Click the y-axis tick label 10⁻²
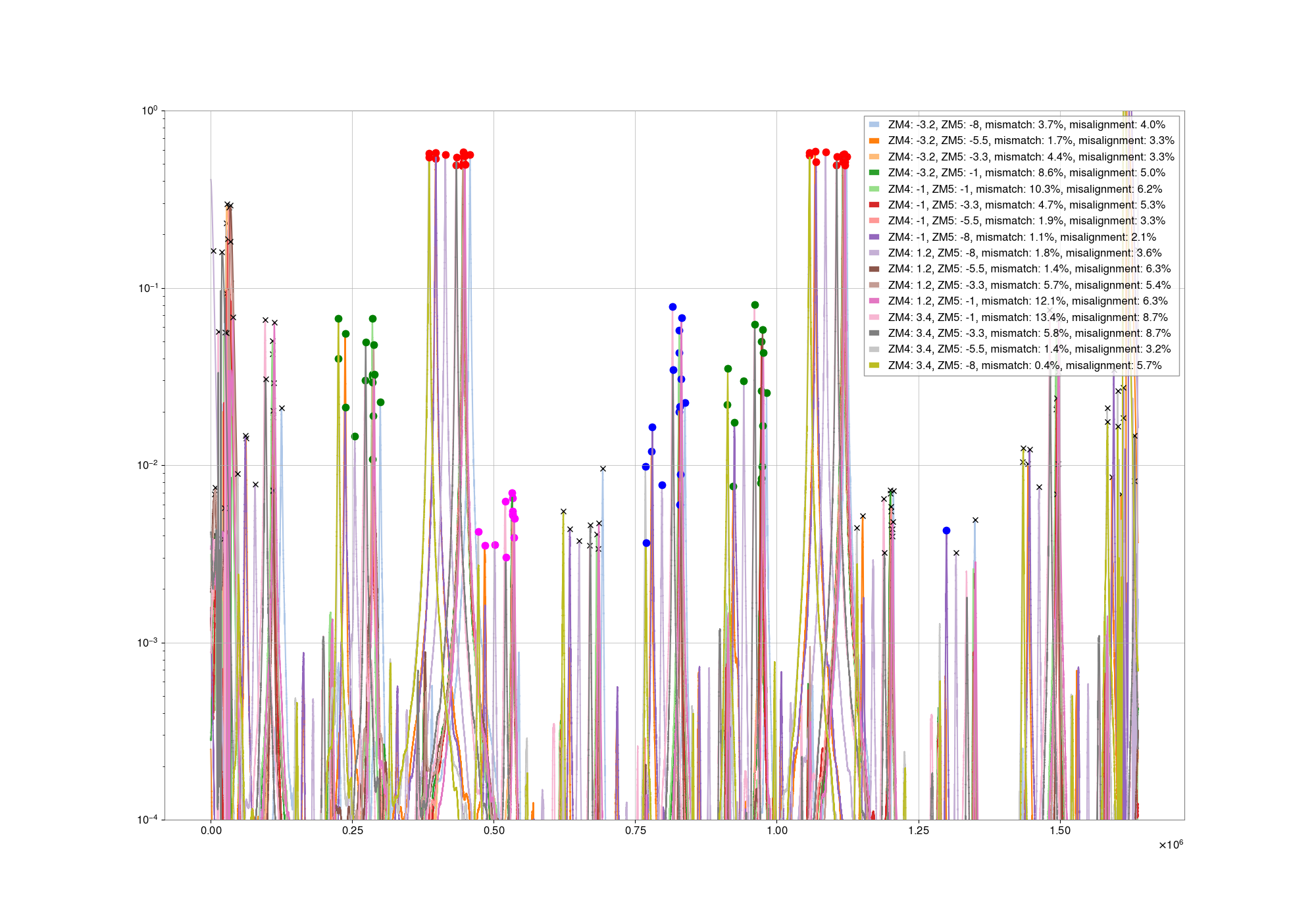 148,465
